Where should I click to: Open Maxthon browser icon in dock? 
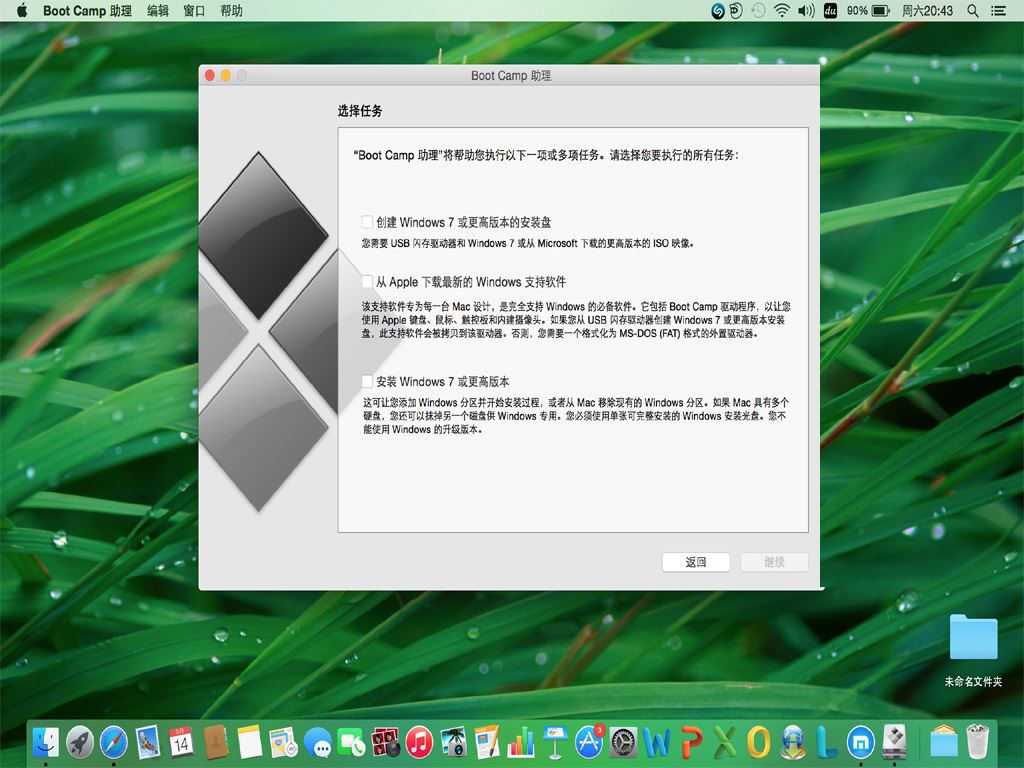coord(861,742)
